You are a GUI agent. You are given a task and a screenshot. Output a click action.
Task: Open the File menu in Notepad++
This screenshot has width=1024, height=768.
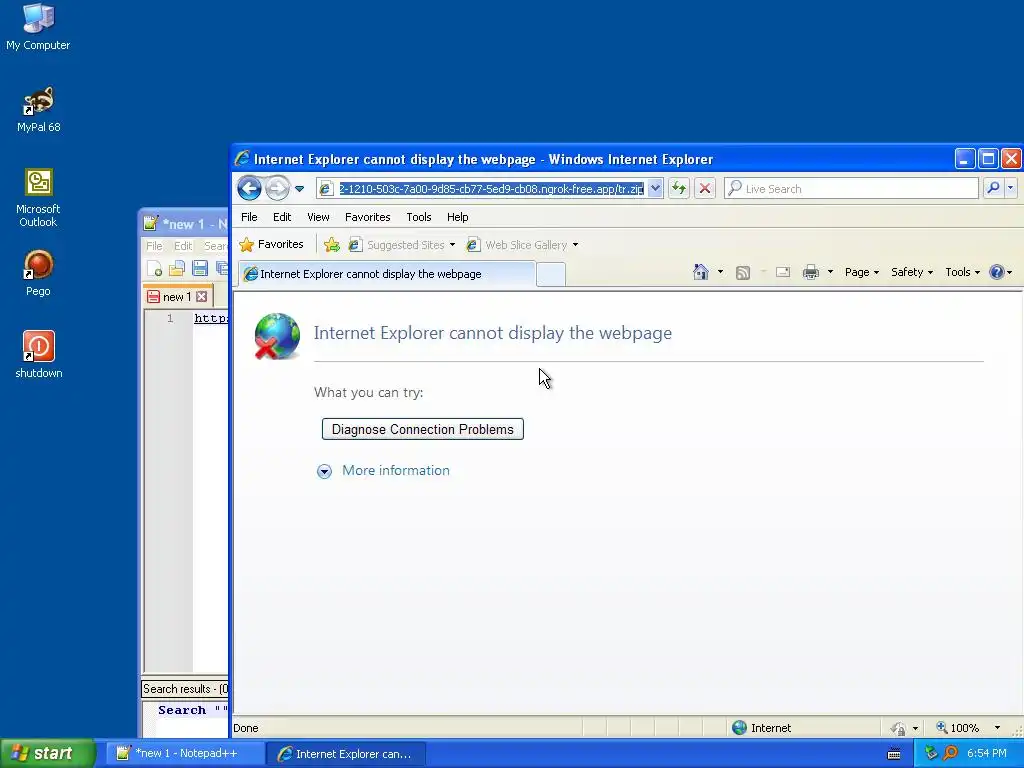(x=154, y=246)
